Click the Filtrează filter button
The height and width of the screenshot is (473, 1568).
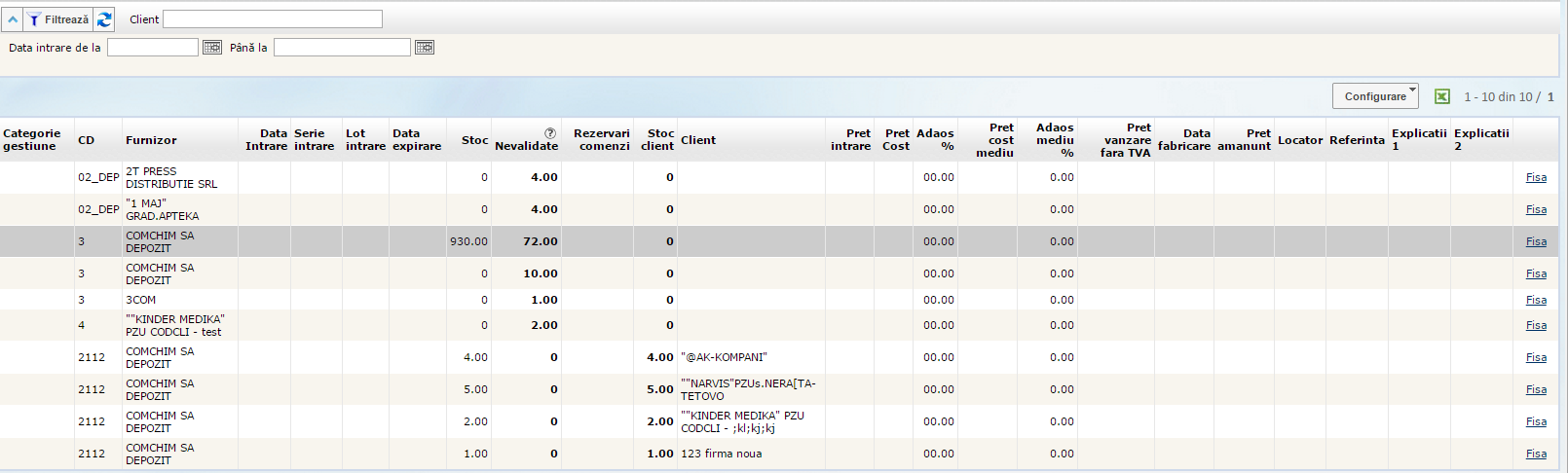(x=58, y=19)
